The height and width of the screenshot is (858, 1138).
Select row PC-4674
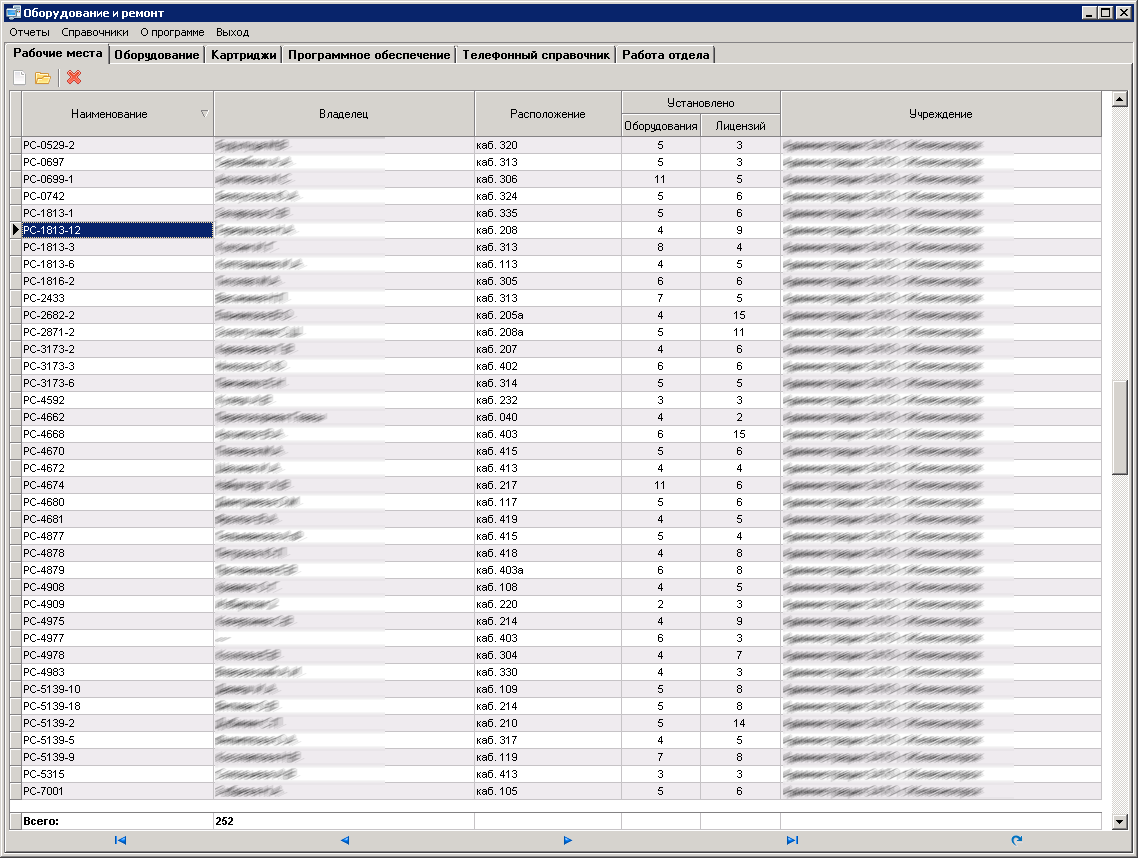click(556, 485)
